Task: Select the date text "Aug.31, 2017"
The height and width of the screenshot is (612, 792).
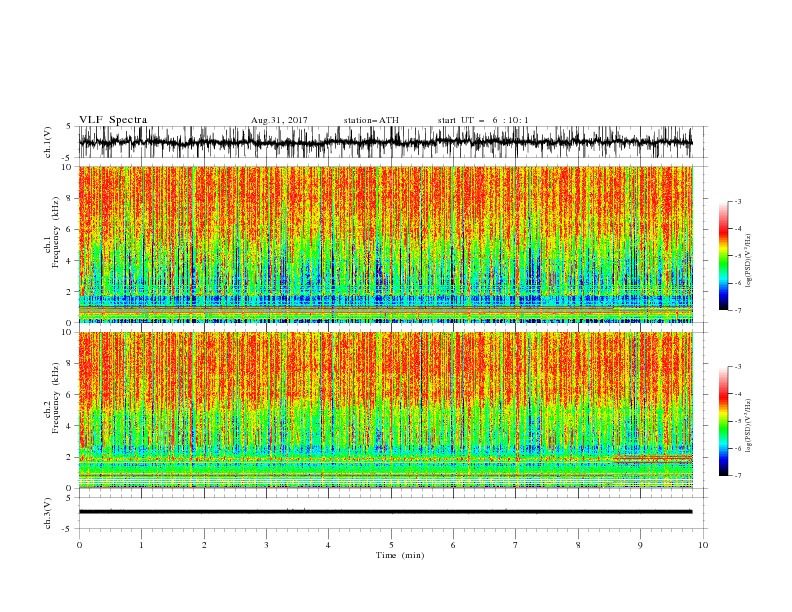Action: (x=279, y=120)
